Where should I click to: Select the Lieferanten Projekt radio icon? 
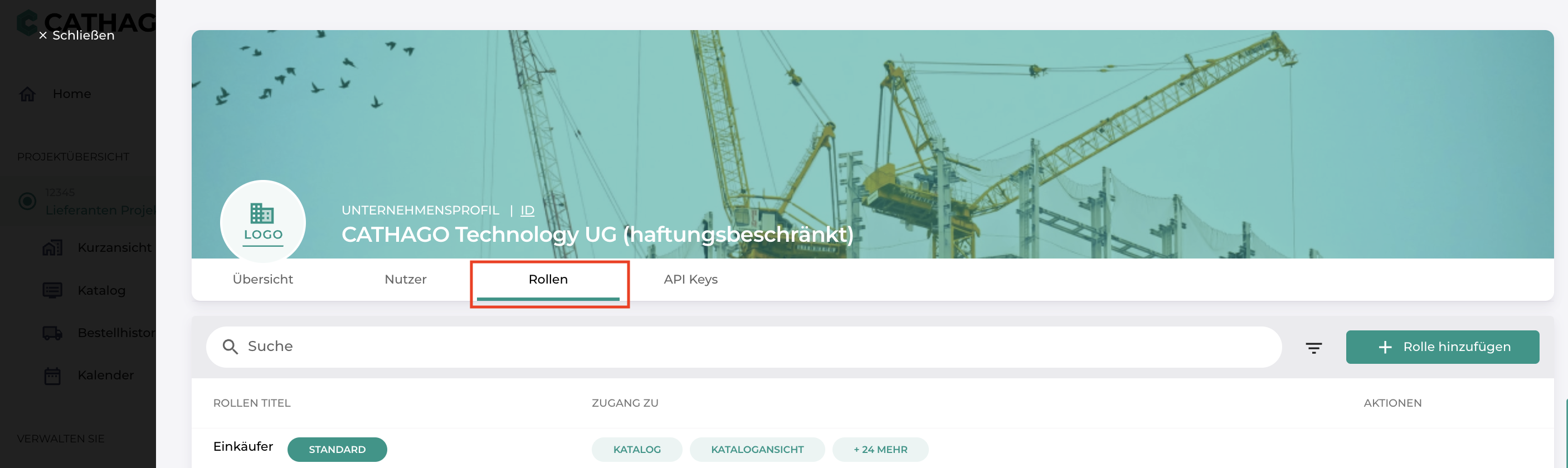(27, 201)
